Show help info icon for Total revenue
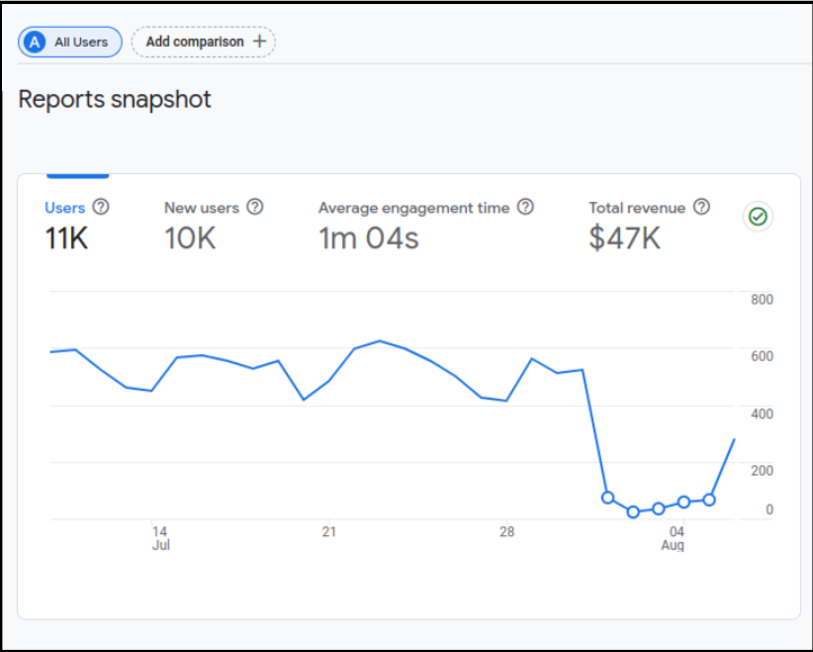The width and height of the screenshot is (813, 652). 702,207
